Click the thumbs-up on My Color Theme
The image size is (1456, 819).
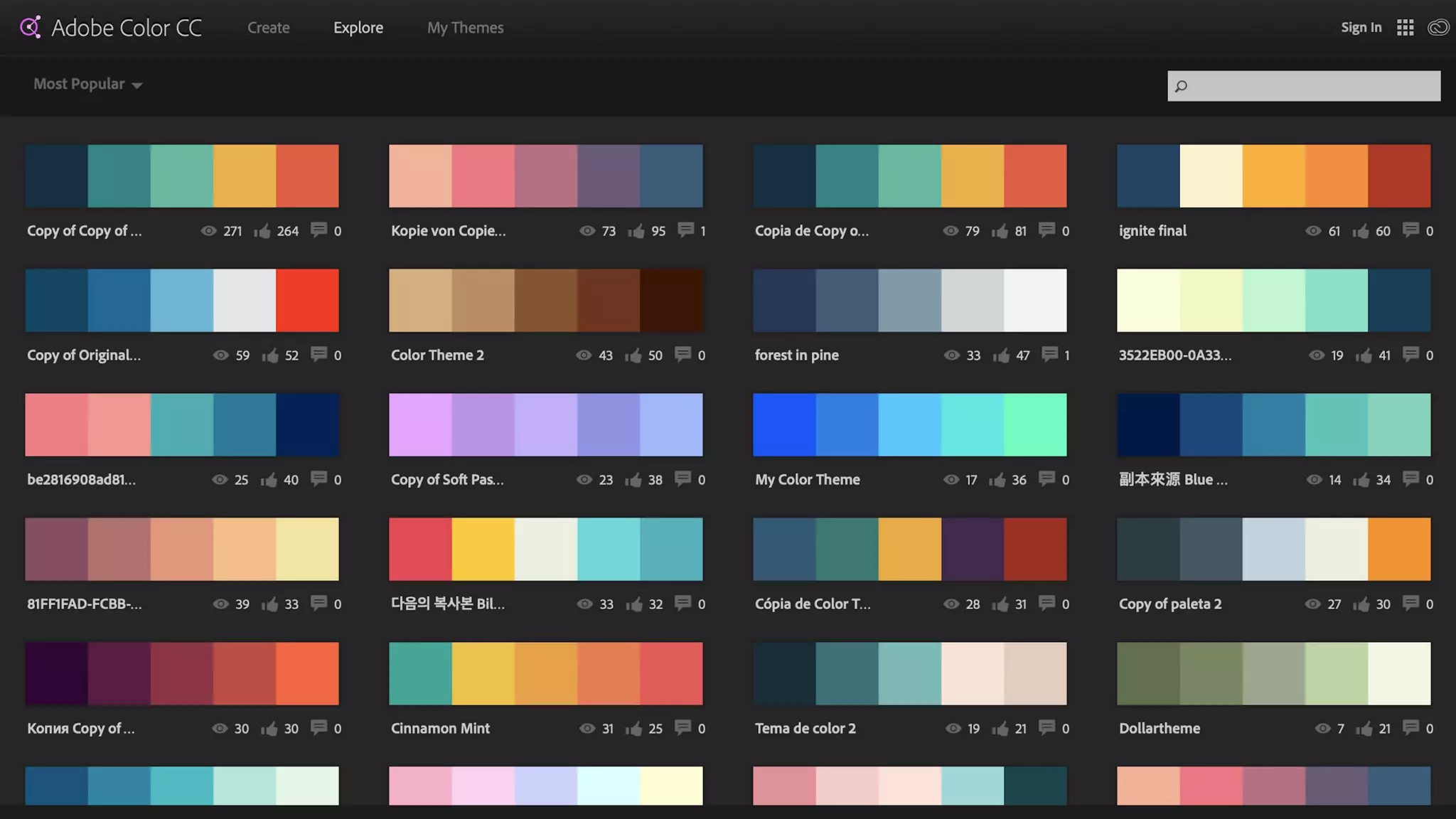point(997,480)
